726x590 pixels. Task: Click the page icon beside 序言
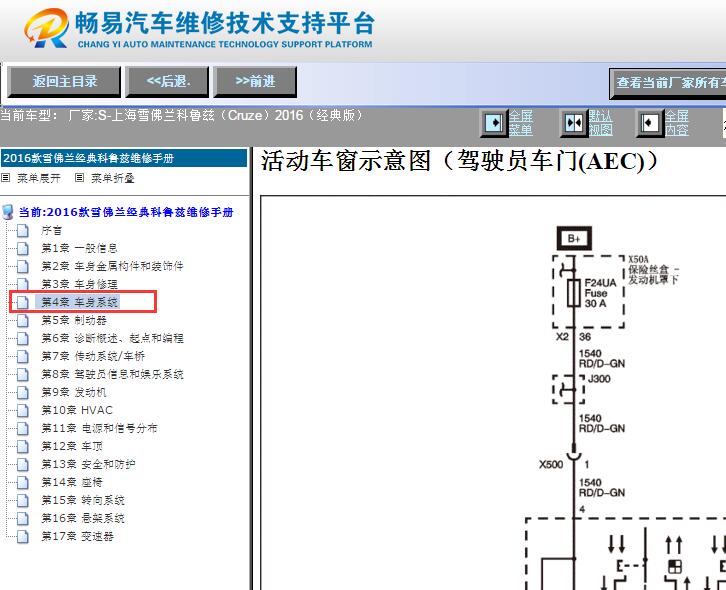point(23,230)
